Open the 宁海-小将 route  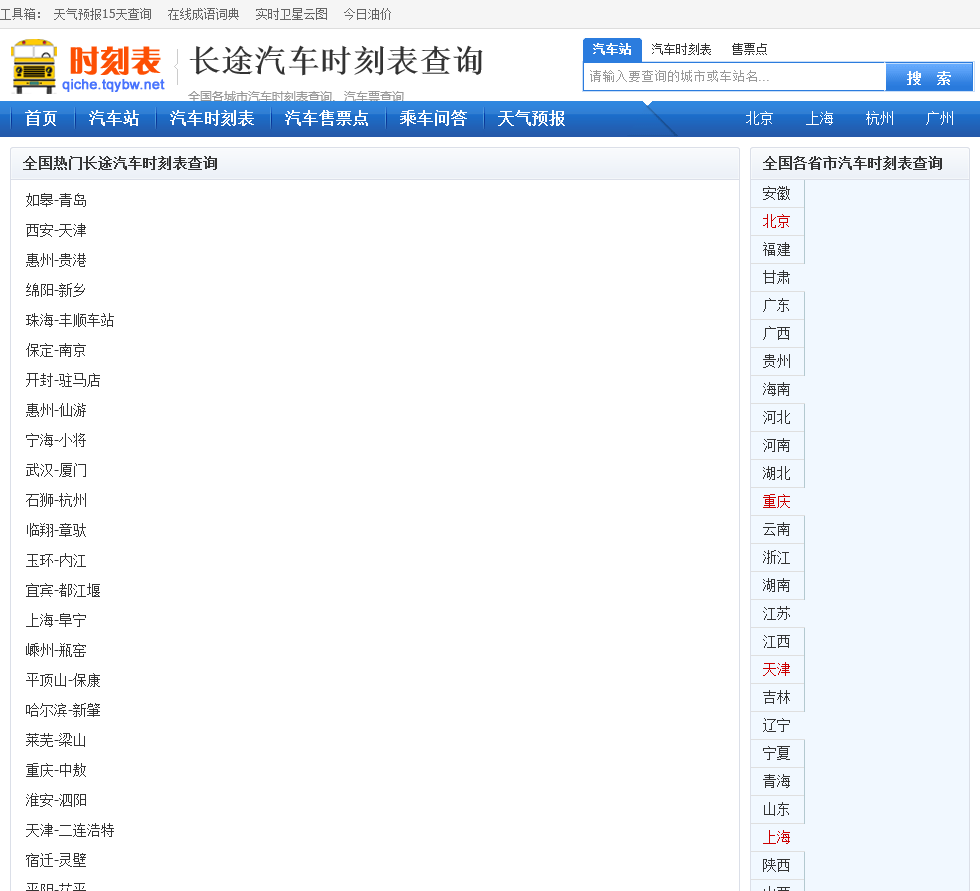click(x=56, y=441)
